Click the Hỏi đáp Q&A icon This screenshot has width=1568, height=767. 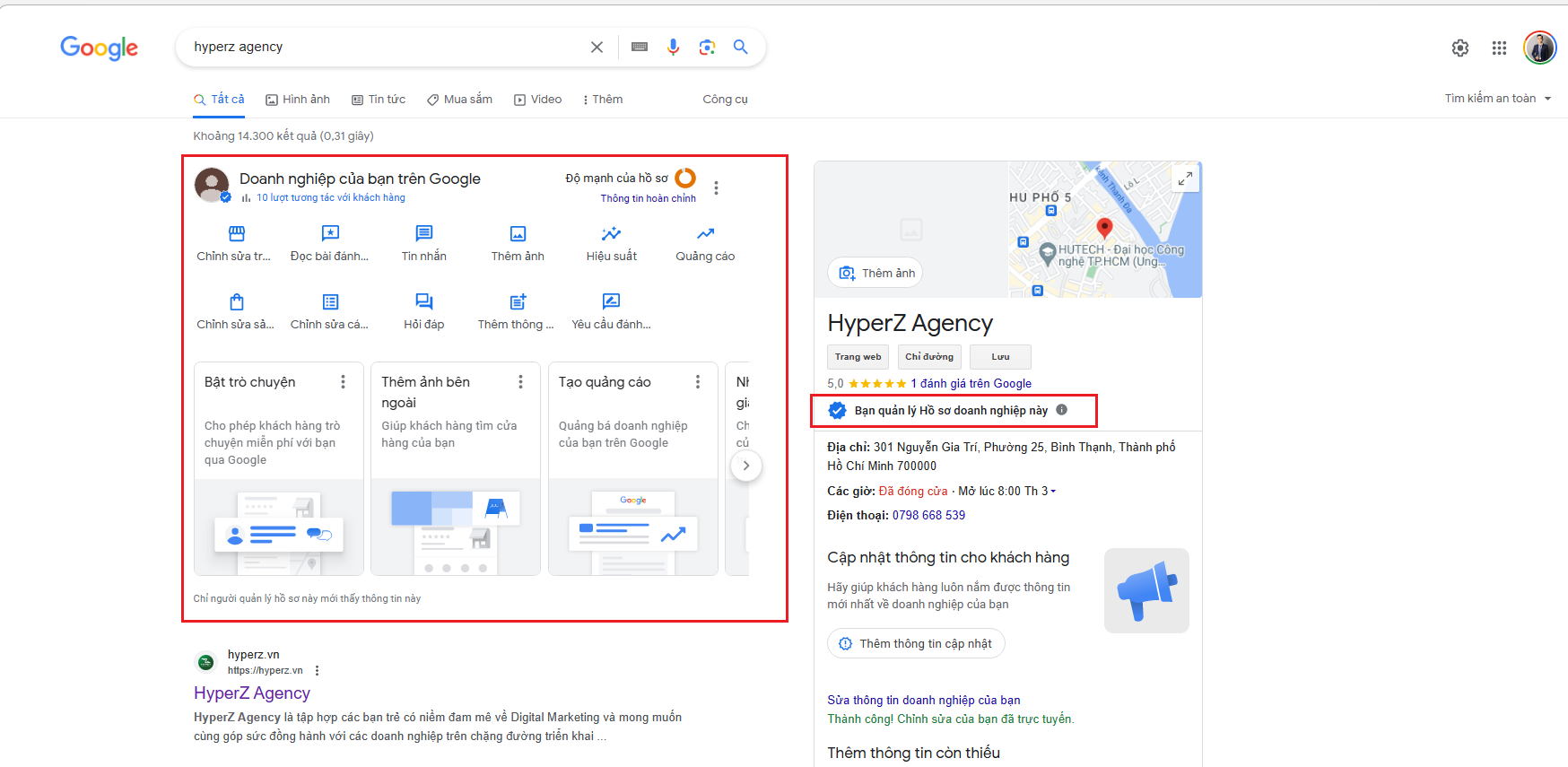[423, 302]
